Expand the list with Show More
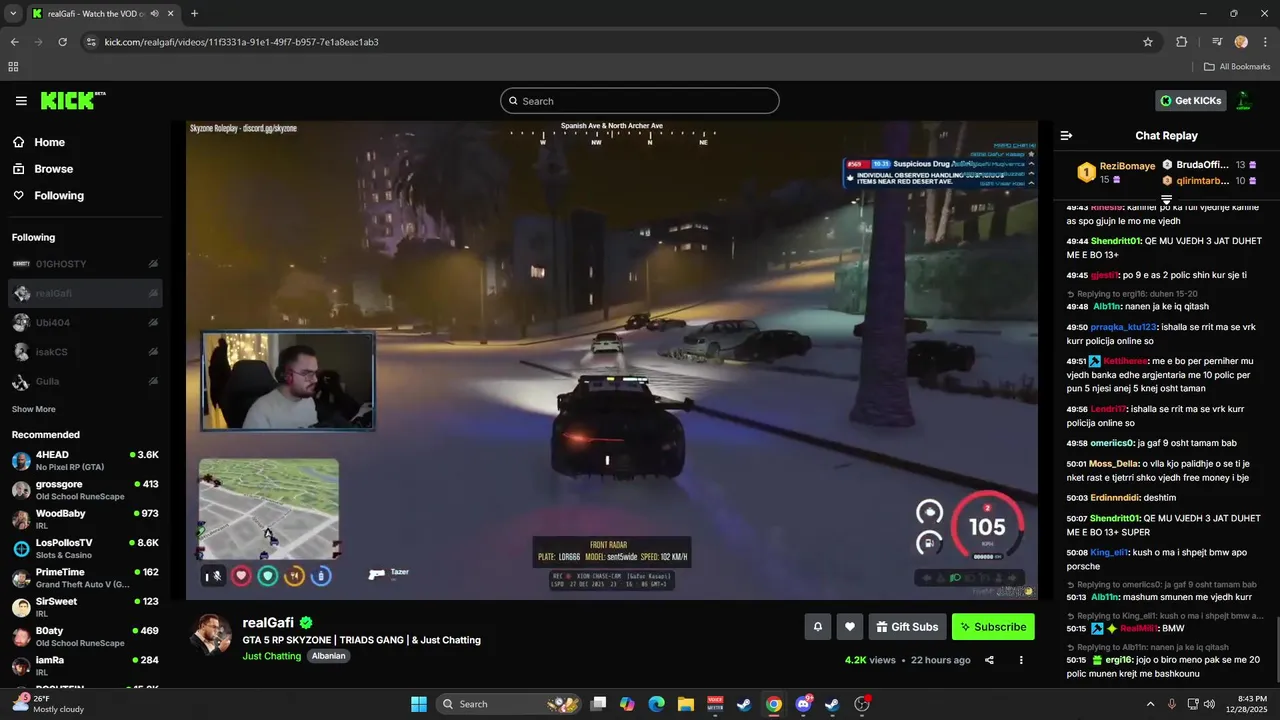The image size is (1280, 720). click(33, 409)
